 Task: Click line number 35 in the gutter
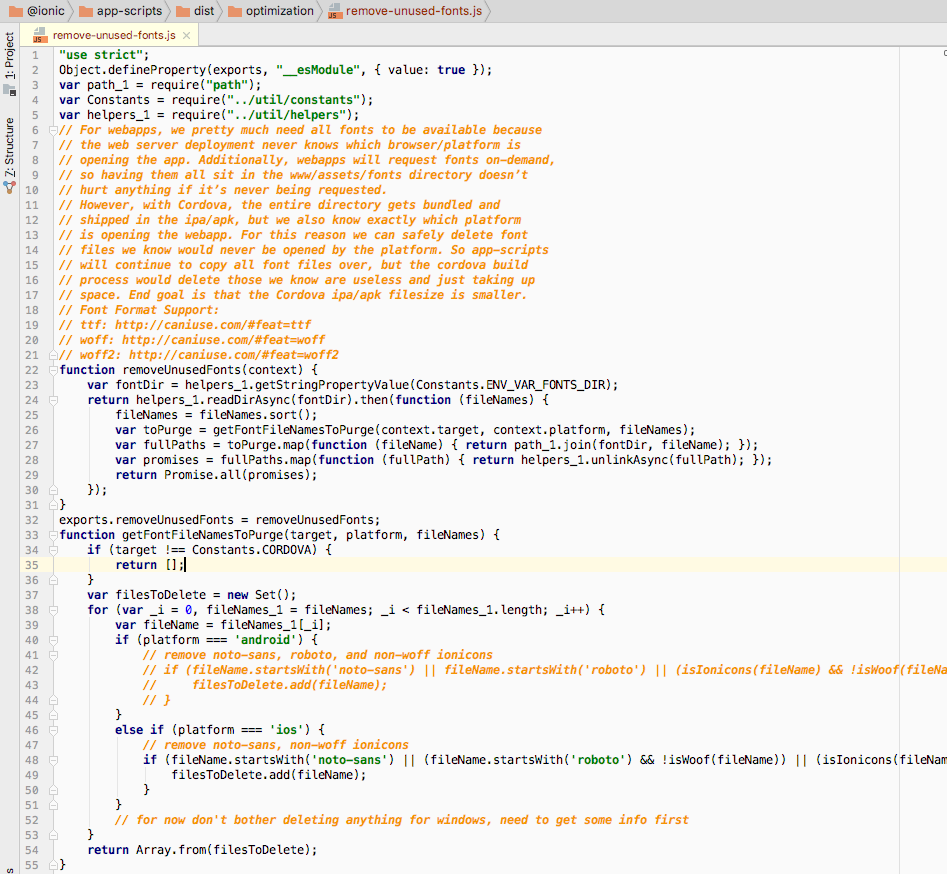(x=31, y=565)
